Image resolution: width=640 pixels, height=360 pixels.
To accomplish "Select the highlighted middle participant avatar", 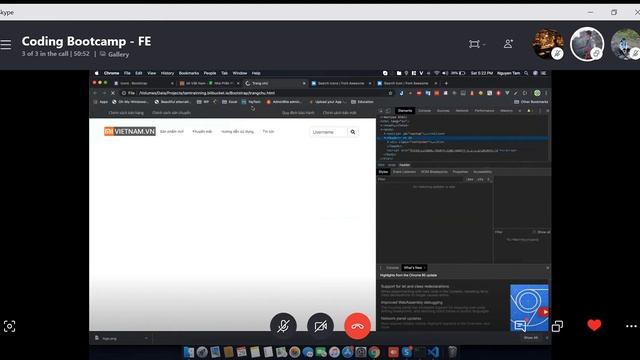I will tap(587, 44).
